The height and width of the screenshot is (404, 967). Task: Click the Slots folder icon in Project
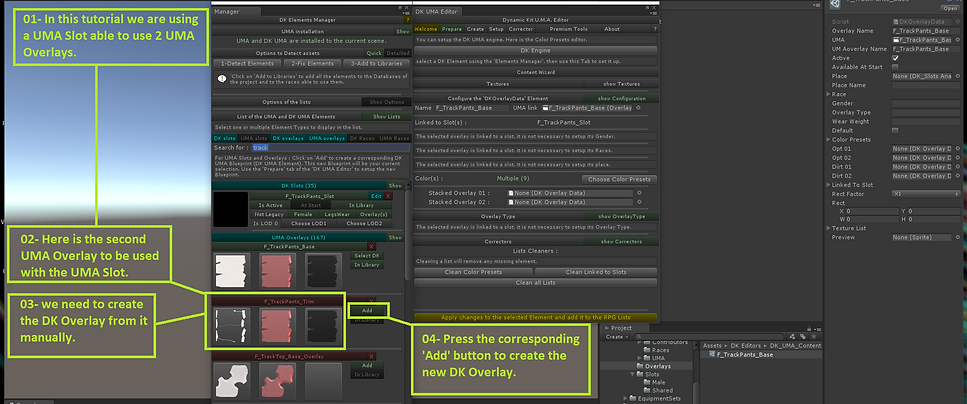[640, 374]
